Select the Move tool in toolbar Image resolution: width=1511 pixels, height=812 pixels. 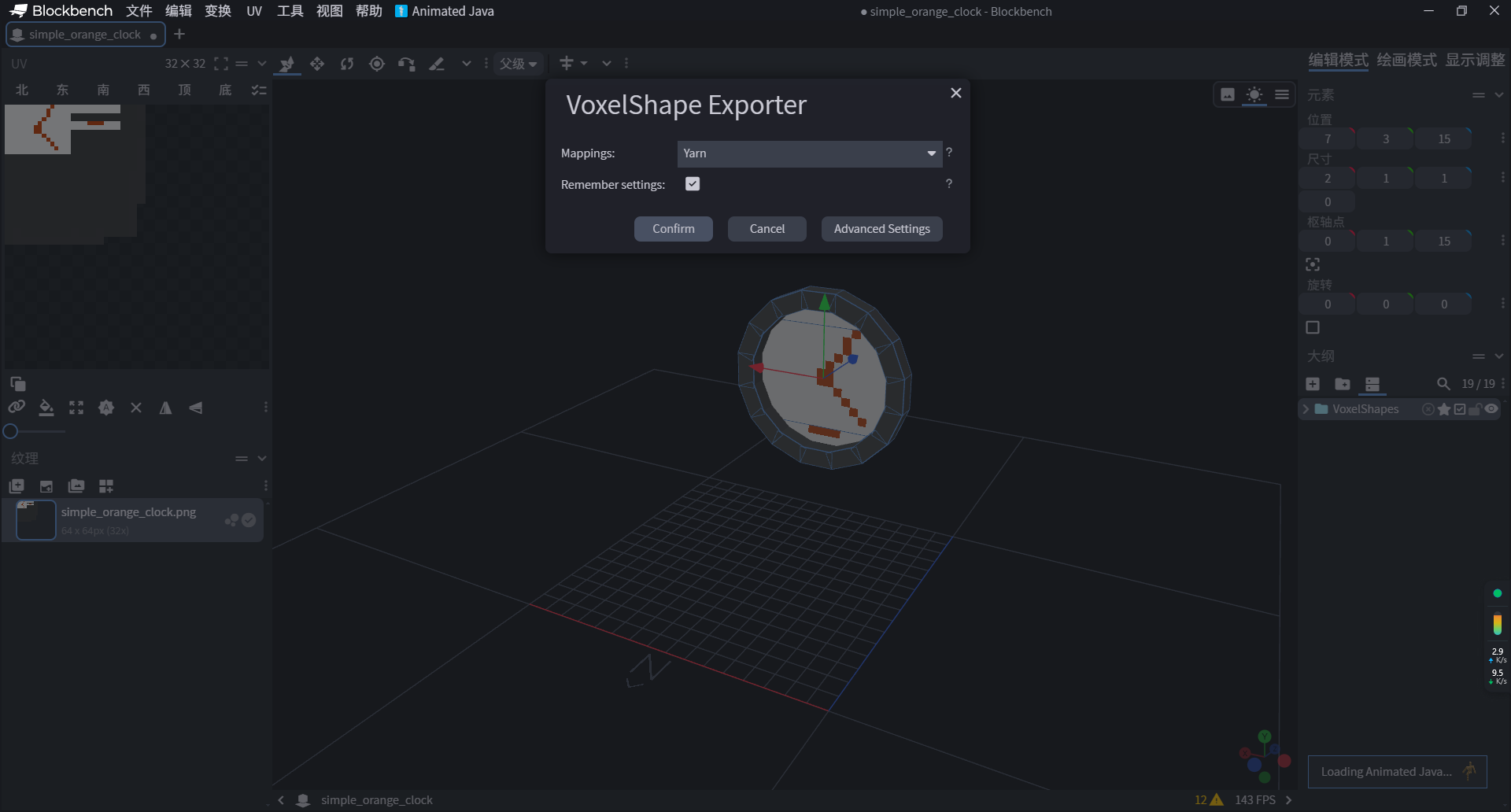pos(287,64)
